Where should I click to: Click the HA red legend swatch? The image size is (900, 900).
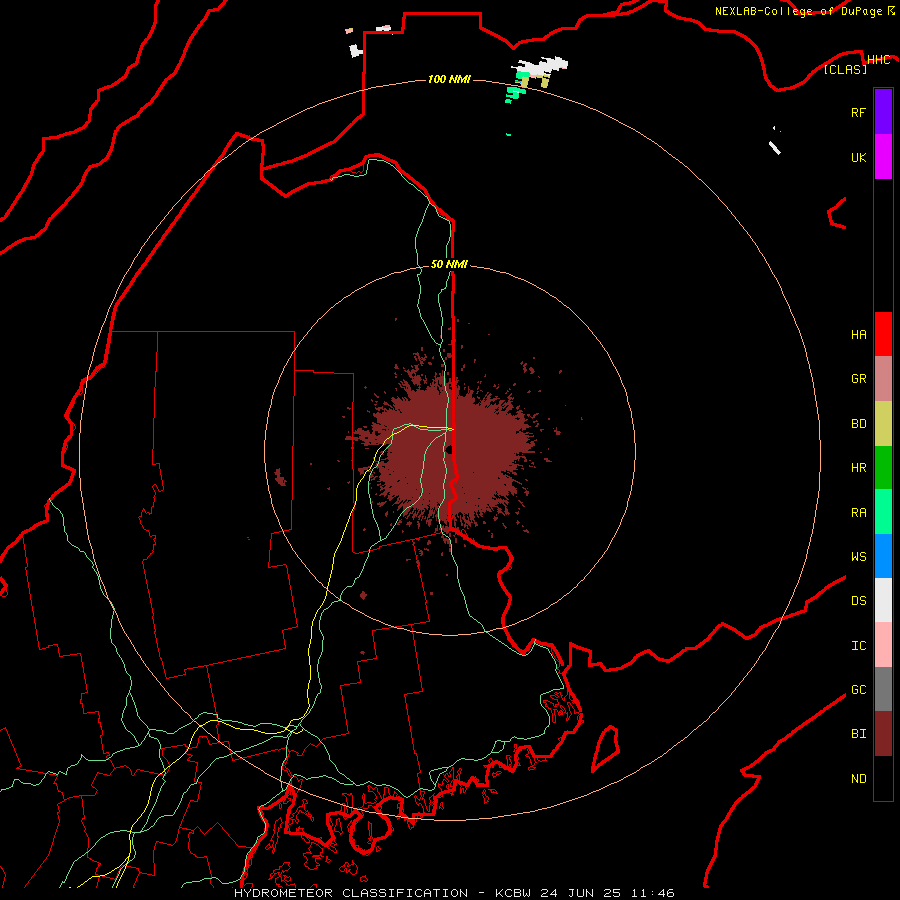(883, 334)
